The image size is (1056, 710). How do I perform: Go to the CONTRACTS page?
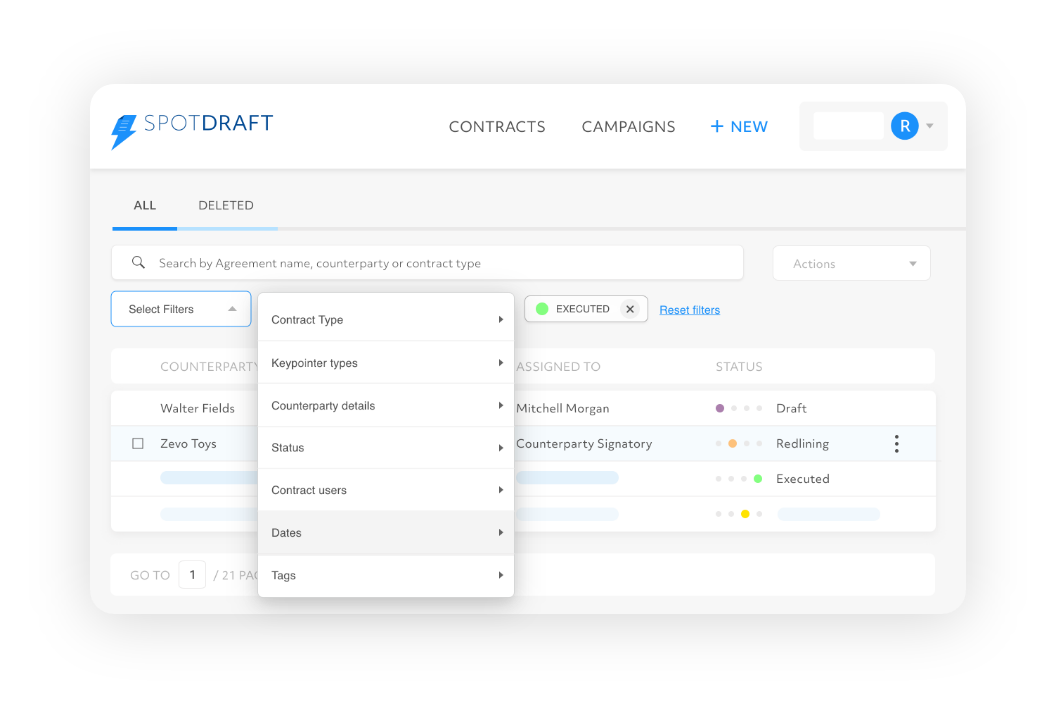pos(497,127)
